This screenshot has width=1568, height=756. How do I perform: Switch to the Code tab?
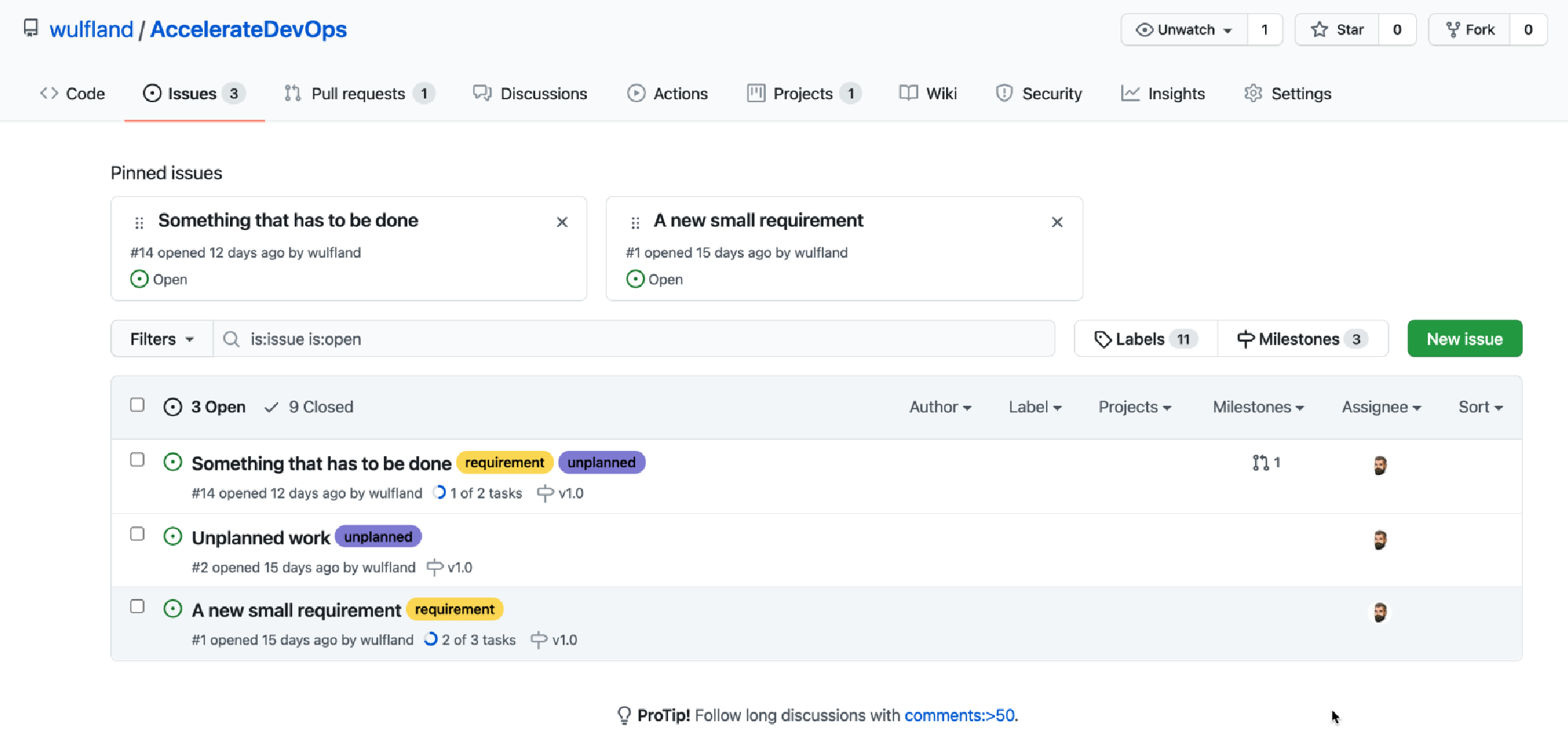(x=72, y=93)
